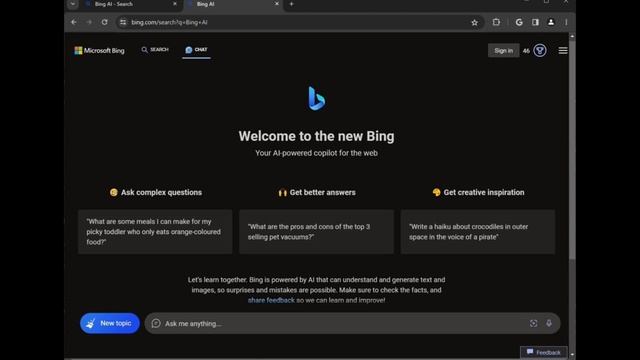Open the Feedback button
This screenshot has height=360, width=640.
pyautogui.click(x=543, y=352)
